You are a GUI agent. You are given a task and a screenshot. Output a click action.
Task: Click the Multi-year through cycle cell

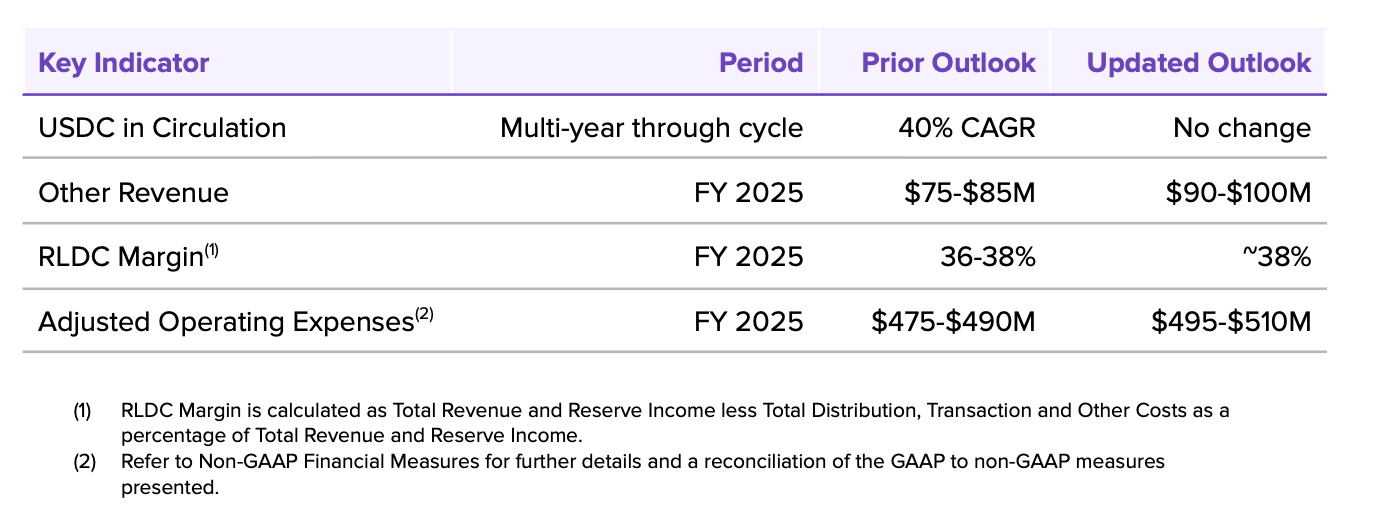652,128
